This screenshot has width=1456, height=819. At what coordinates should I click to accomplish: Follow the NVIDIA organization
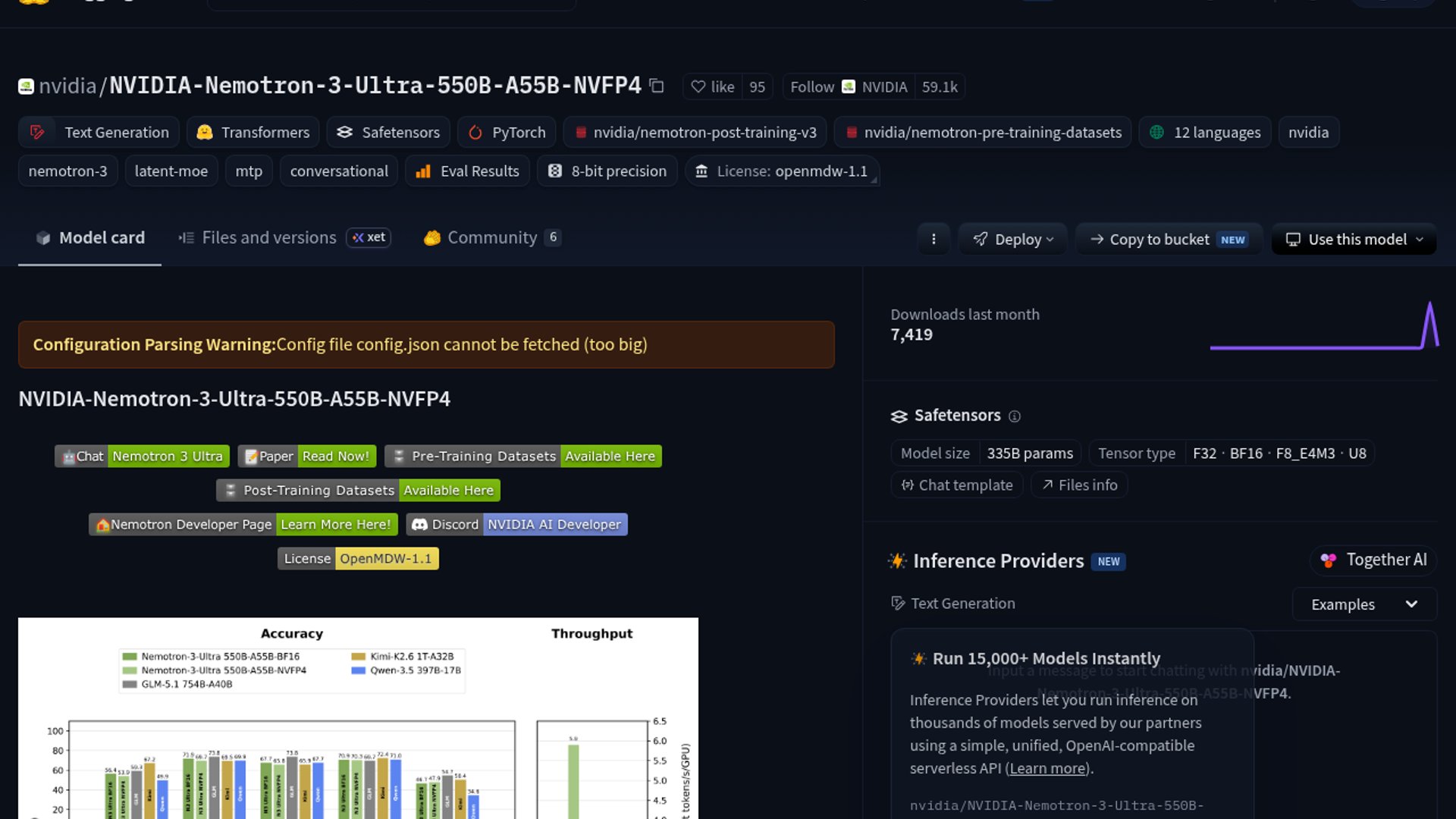[x=849, y=86]
